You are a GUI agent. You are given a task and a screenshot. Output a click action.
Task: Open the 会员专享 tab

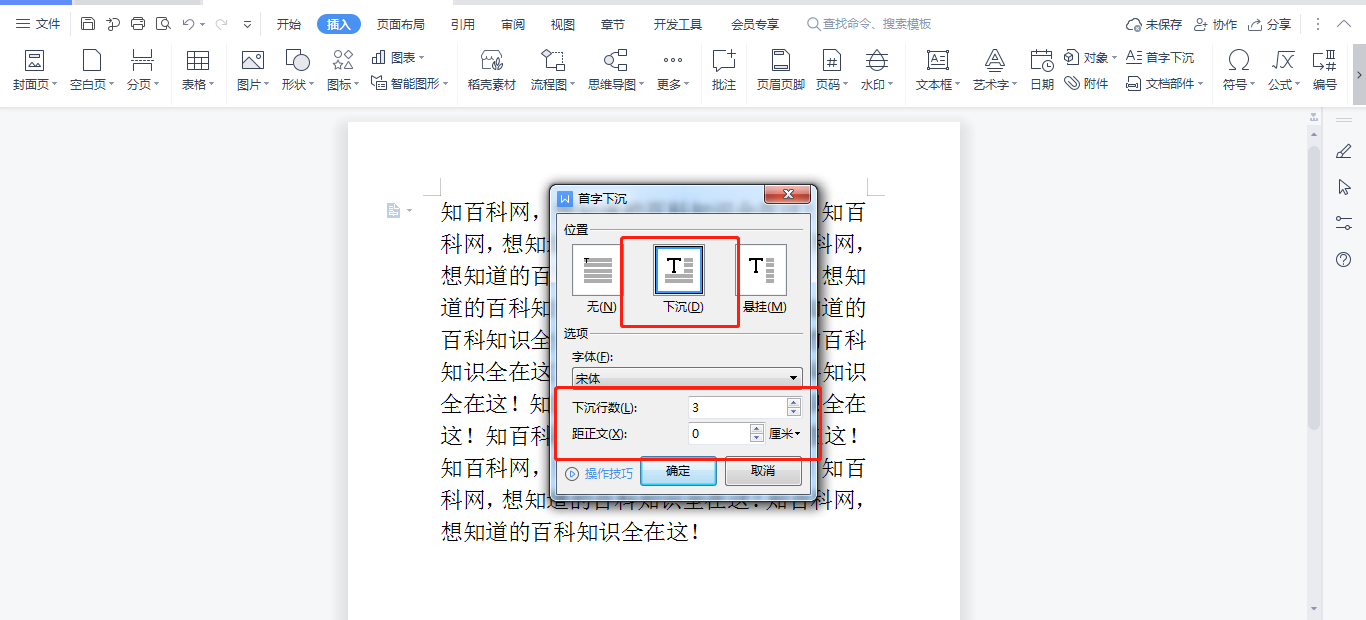755,24
